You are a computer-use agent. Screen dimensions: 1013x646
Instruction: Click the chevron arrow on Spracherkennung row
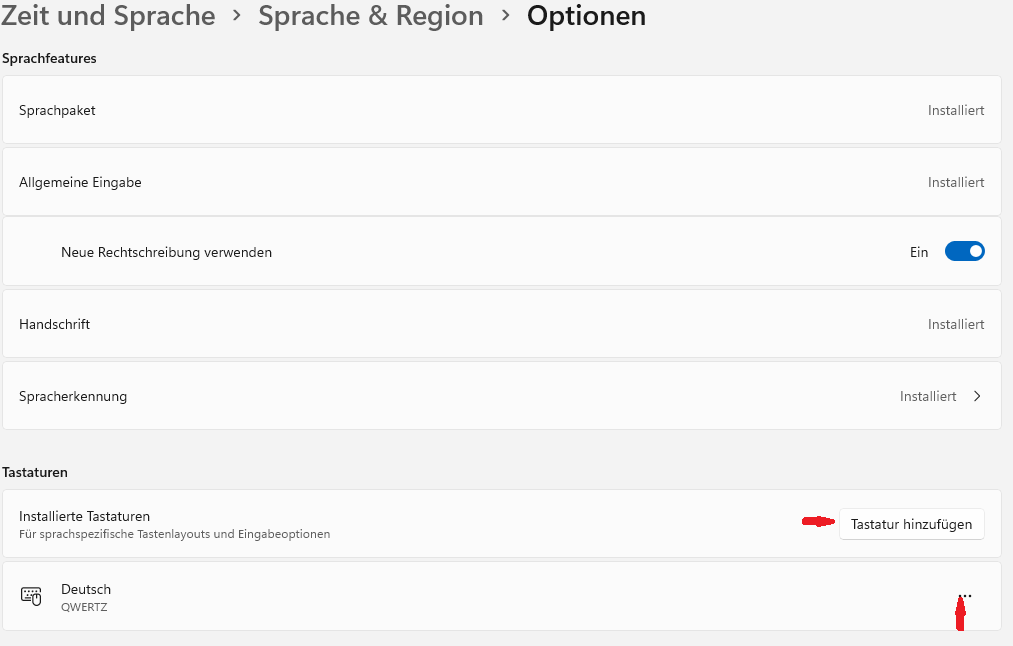coord(977,396)
